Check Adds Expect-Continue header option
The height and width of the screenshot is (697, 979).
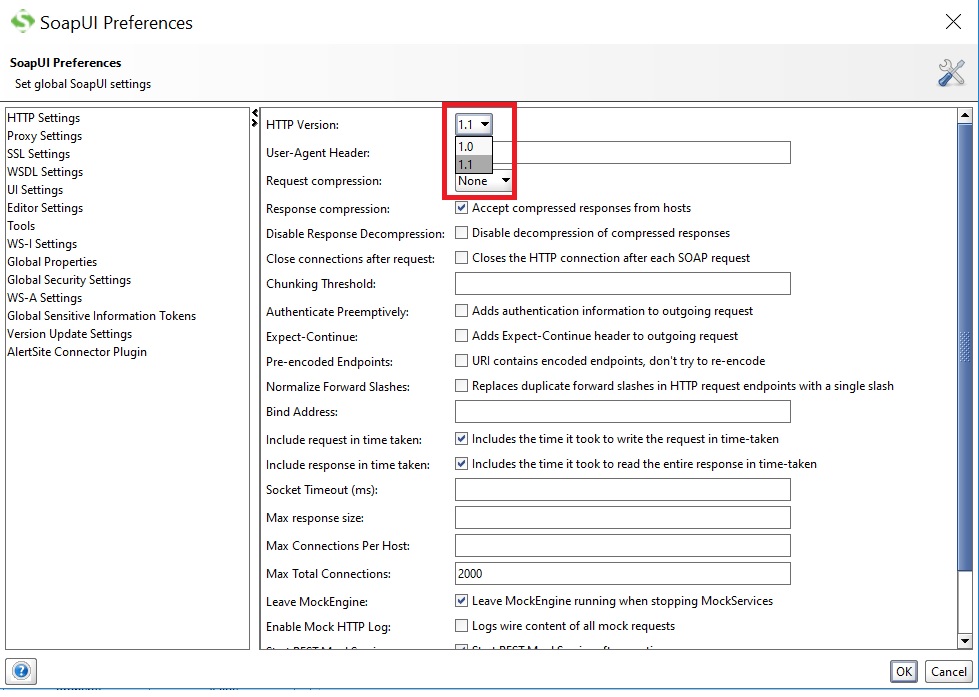tap(461, 336)
